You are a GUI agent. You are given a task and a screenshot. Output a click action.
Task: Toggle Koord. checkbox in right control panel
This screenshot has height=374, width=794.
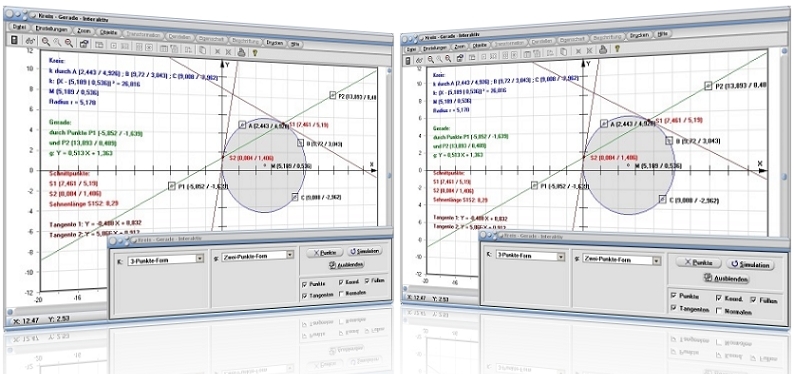(719, 299)
